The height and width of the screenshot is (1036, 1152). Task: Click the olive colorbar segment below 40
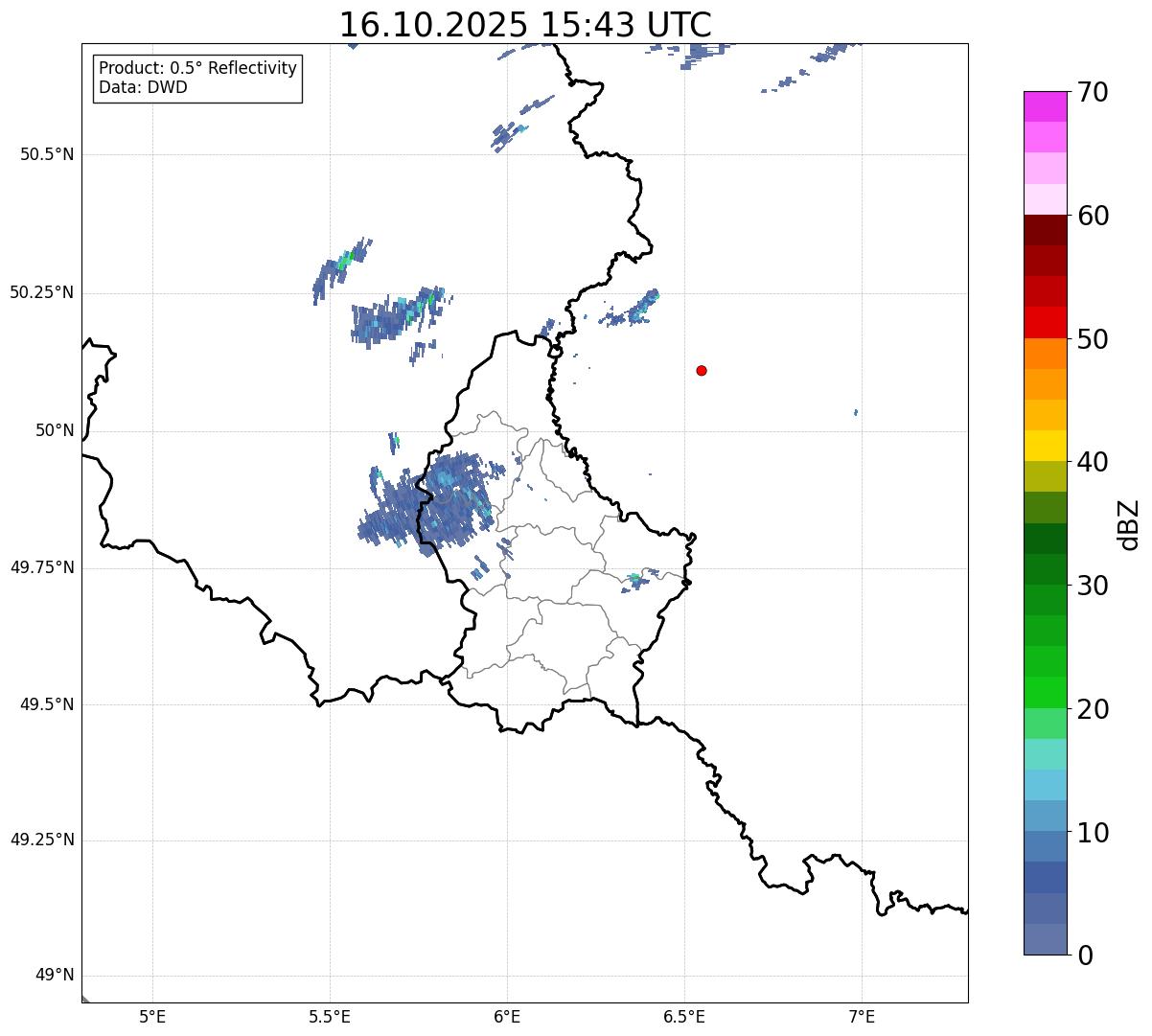pos(1045,476)
